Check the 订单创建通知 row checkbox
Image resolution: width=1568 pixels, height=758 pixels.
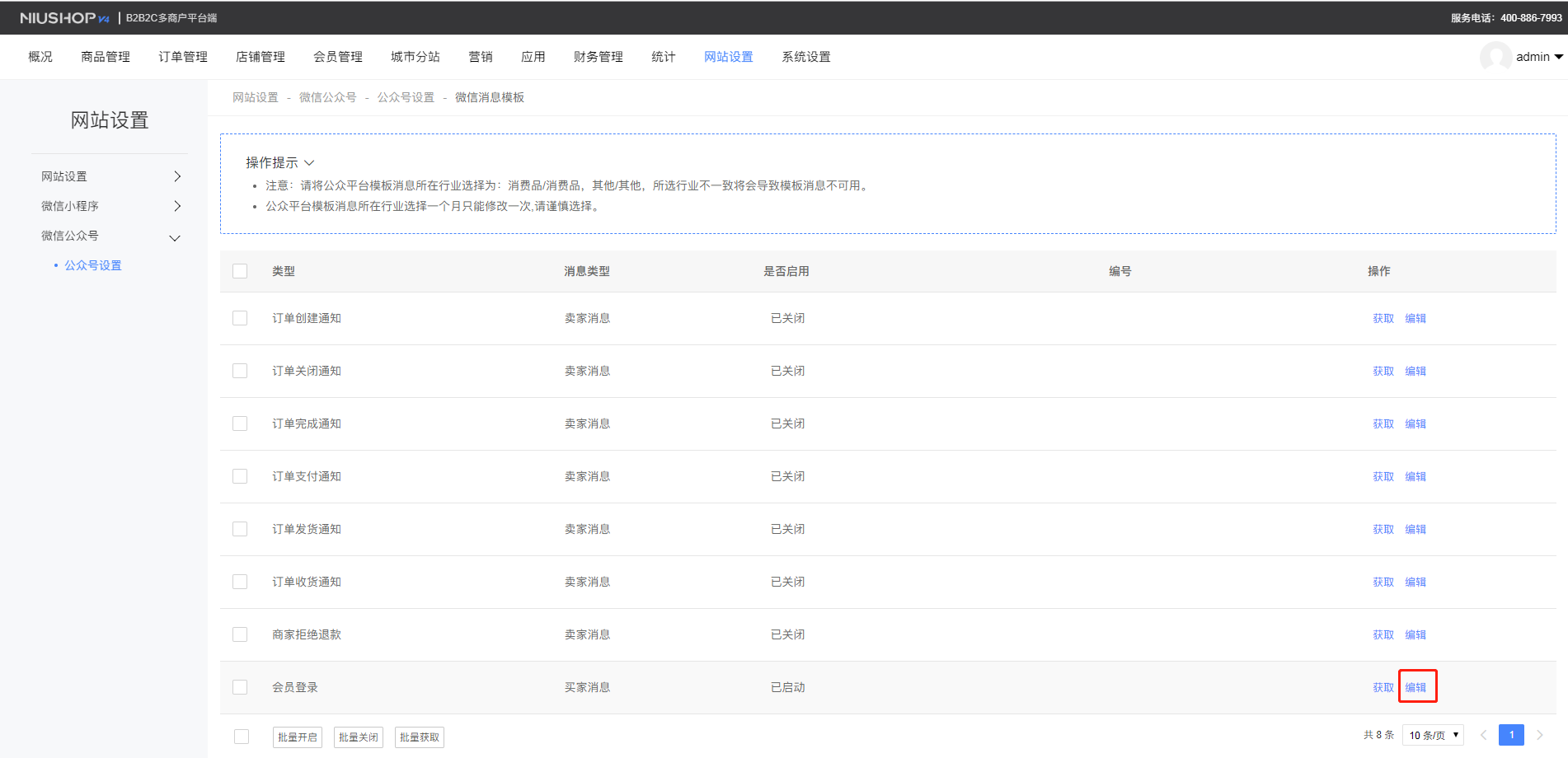240,318
